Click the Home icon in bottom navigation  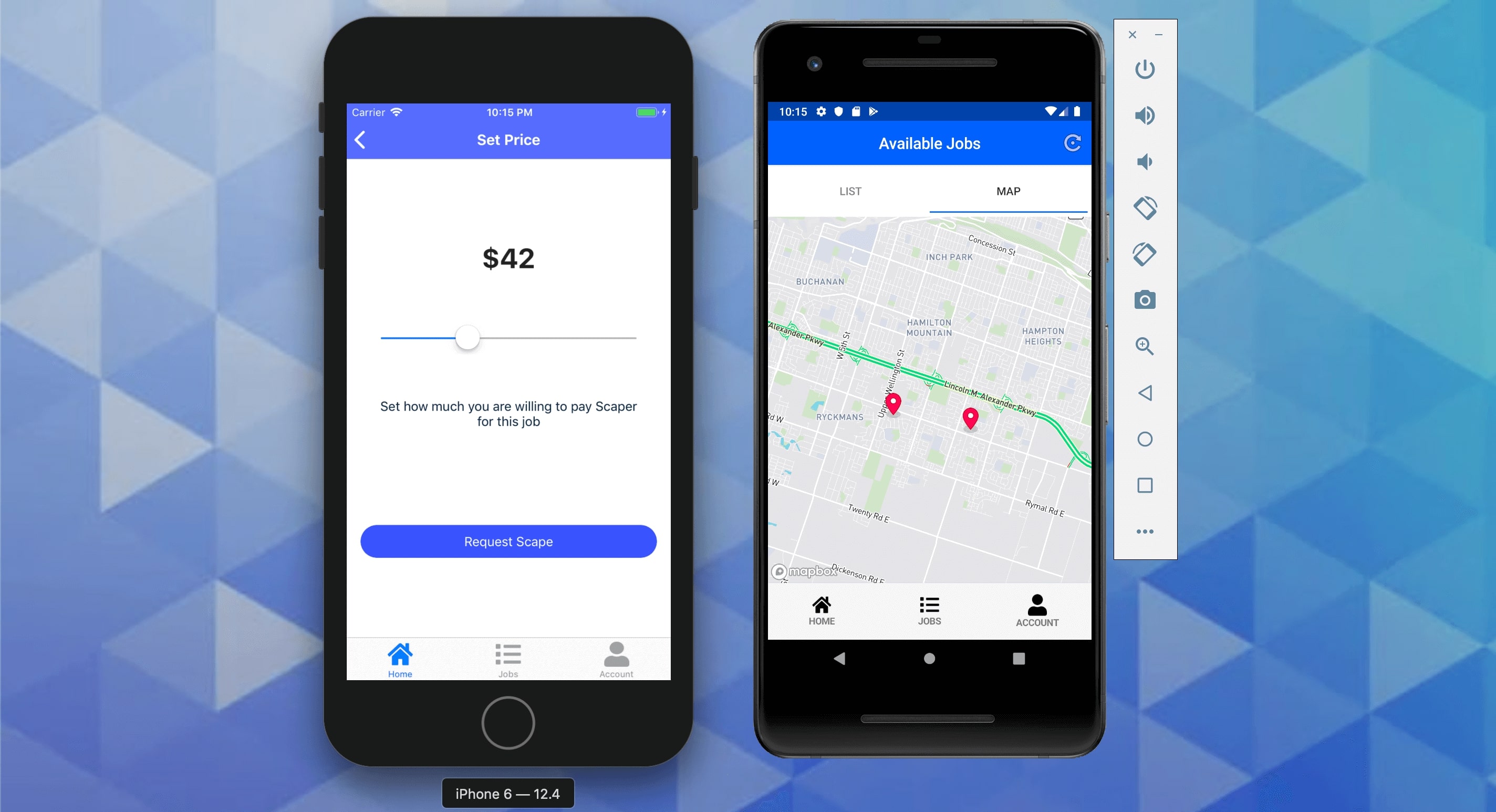pyautogui.click(x=399, y=656)
